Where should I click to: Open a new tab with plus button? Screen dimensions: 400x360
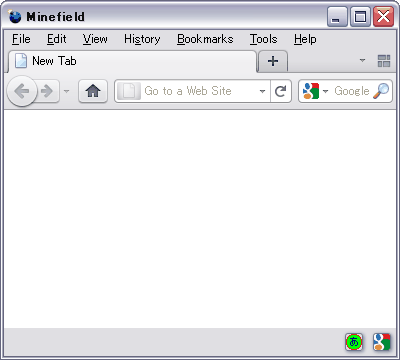[x=273, y=61]
